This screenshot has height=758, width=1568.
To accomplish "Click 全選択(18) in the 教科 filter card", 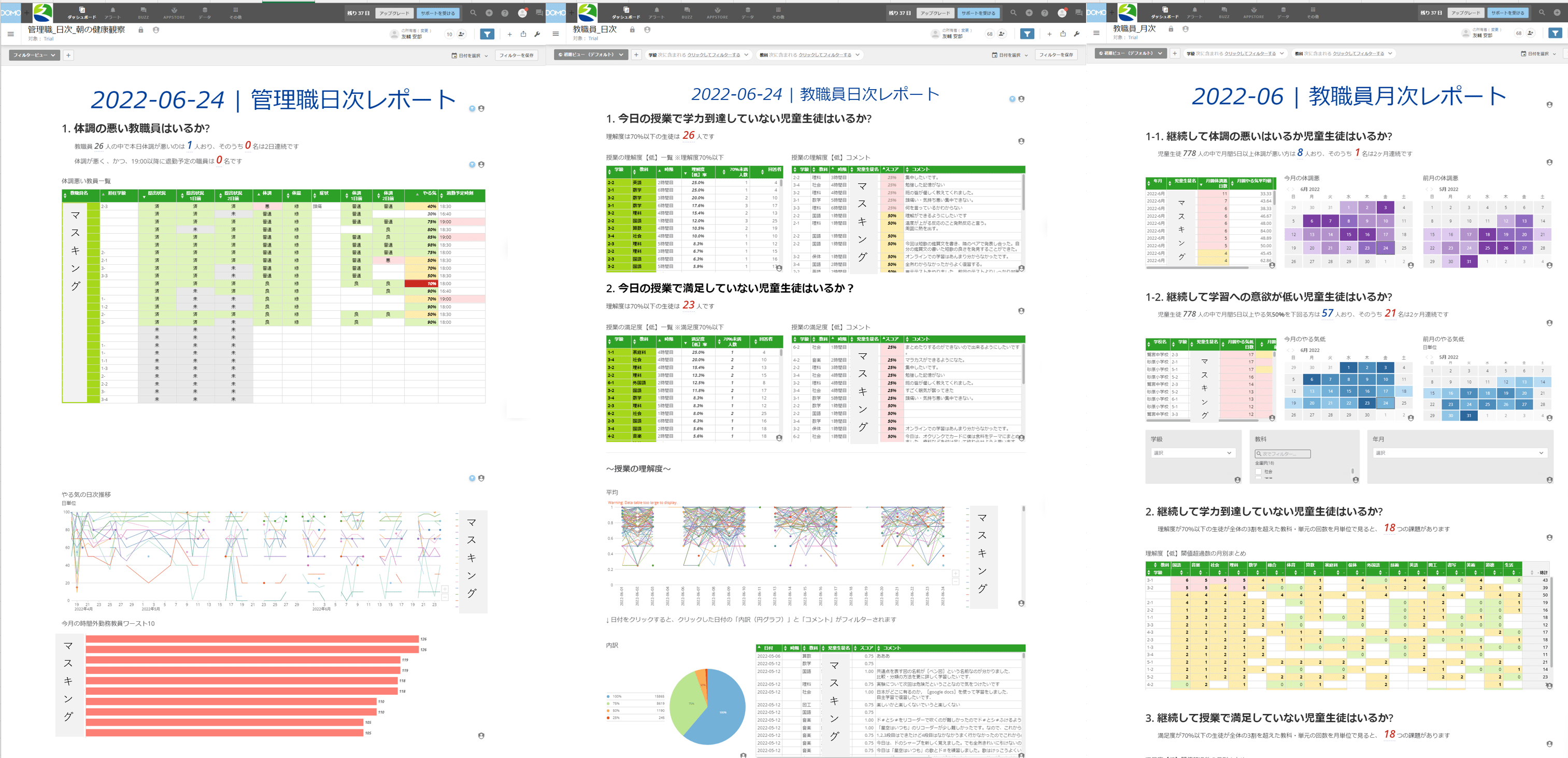I will pyautogui.click(x=1264, y=463).
